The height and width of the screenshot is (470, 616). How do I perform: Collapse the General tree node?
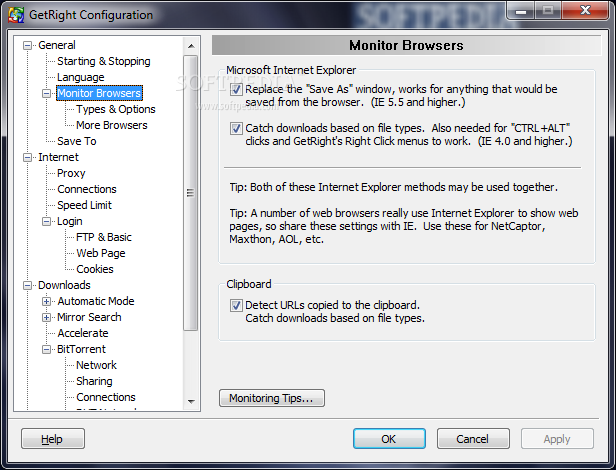point(28,46)
